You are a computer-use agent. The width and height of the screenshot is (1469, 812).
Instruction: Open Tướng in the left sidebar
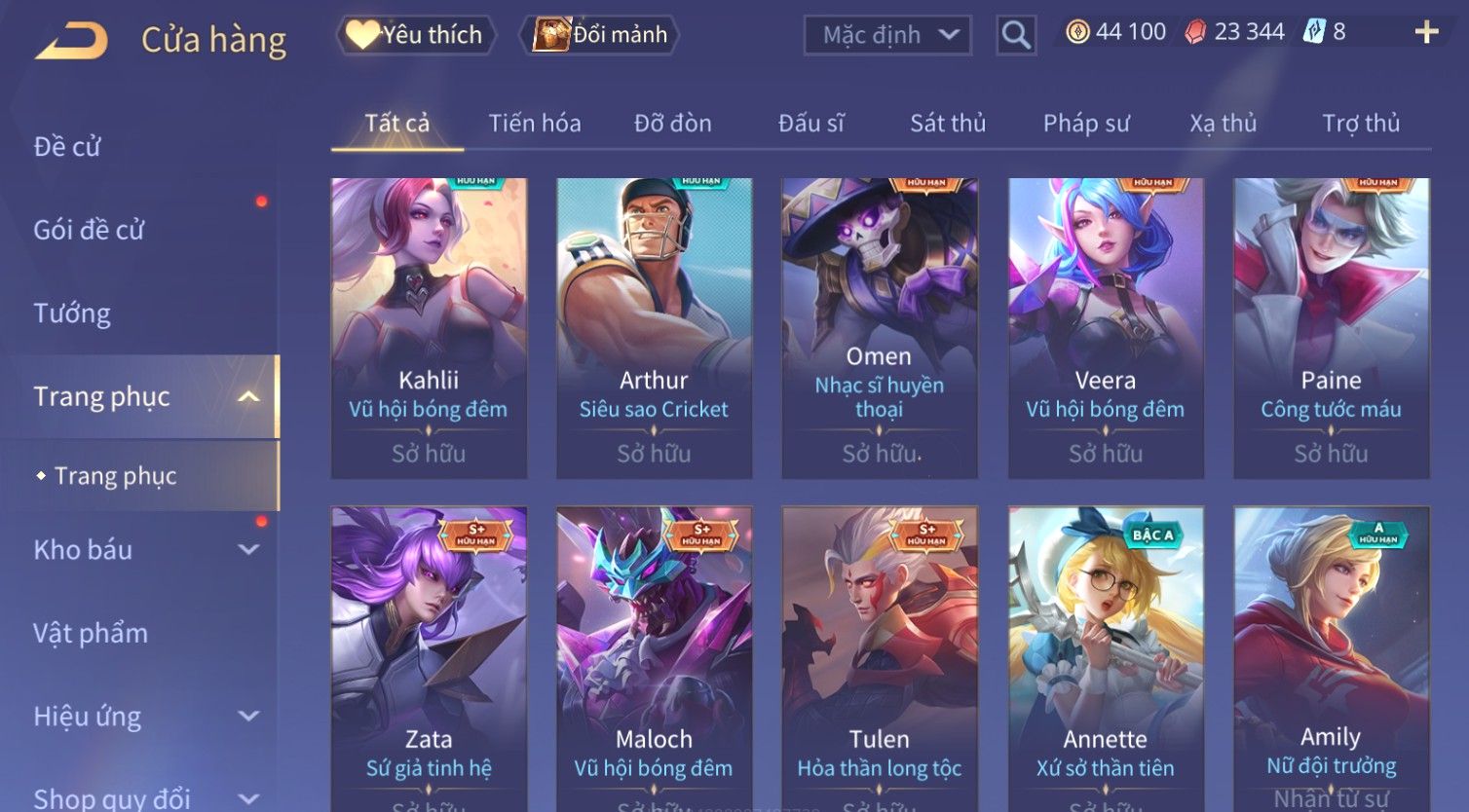click(72, 314)
